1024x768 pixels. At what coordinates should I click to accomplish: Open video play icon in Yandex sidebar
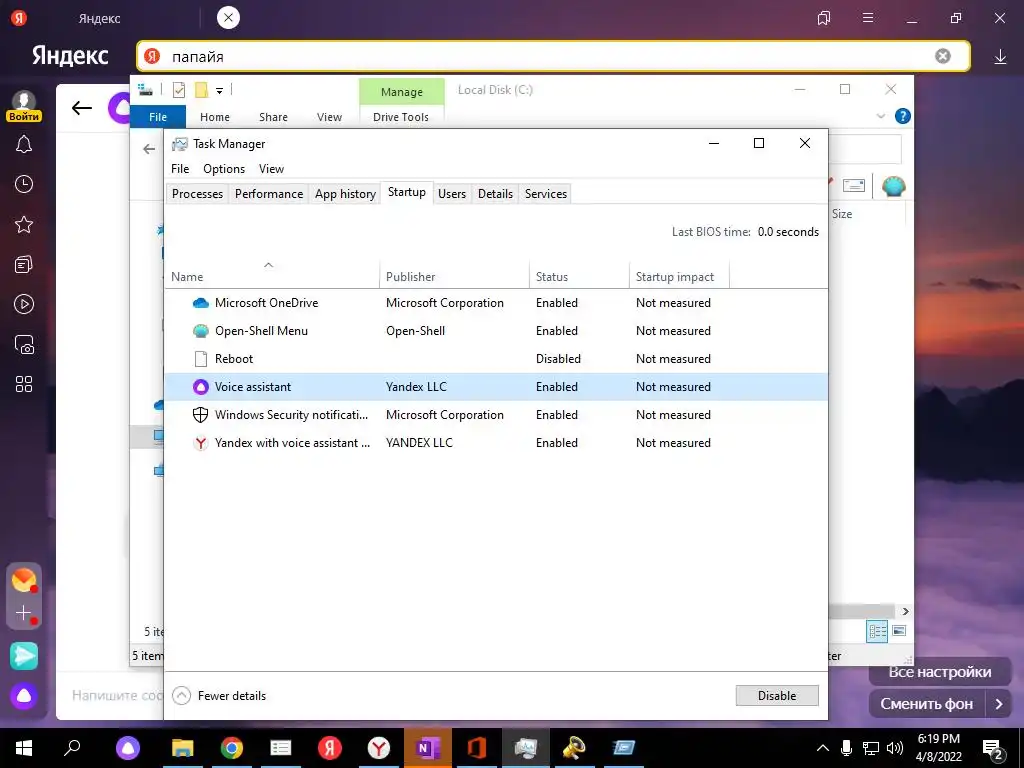tap(24, 304)
